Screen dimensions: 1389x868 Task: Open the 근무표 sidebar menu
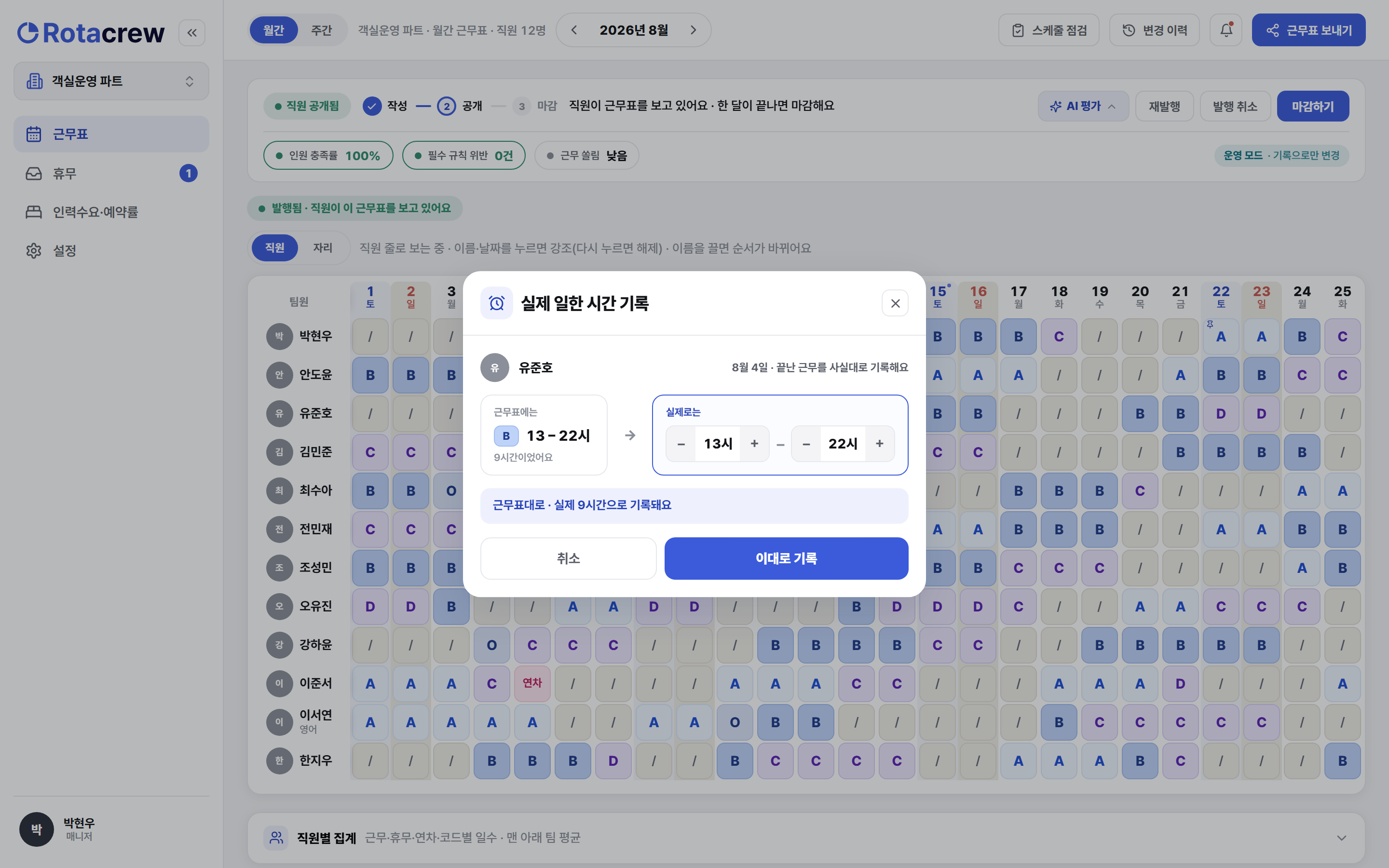[111, 134]
